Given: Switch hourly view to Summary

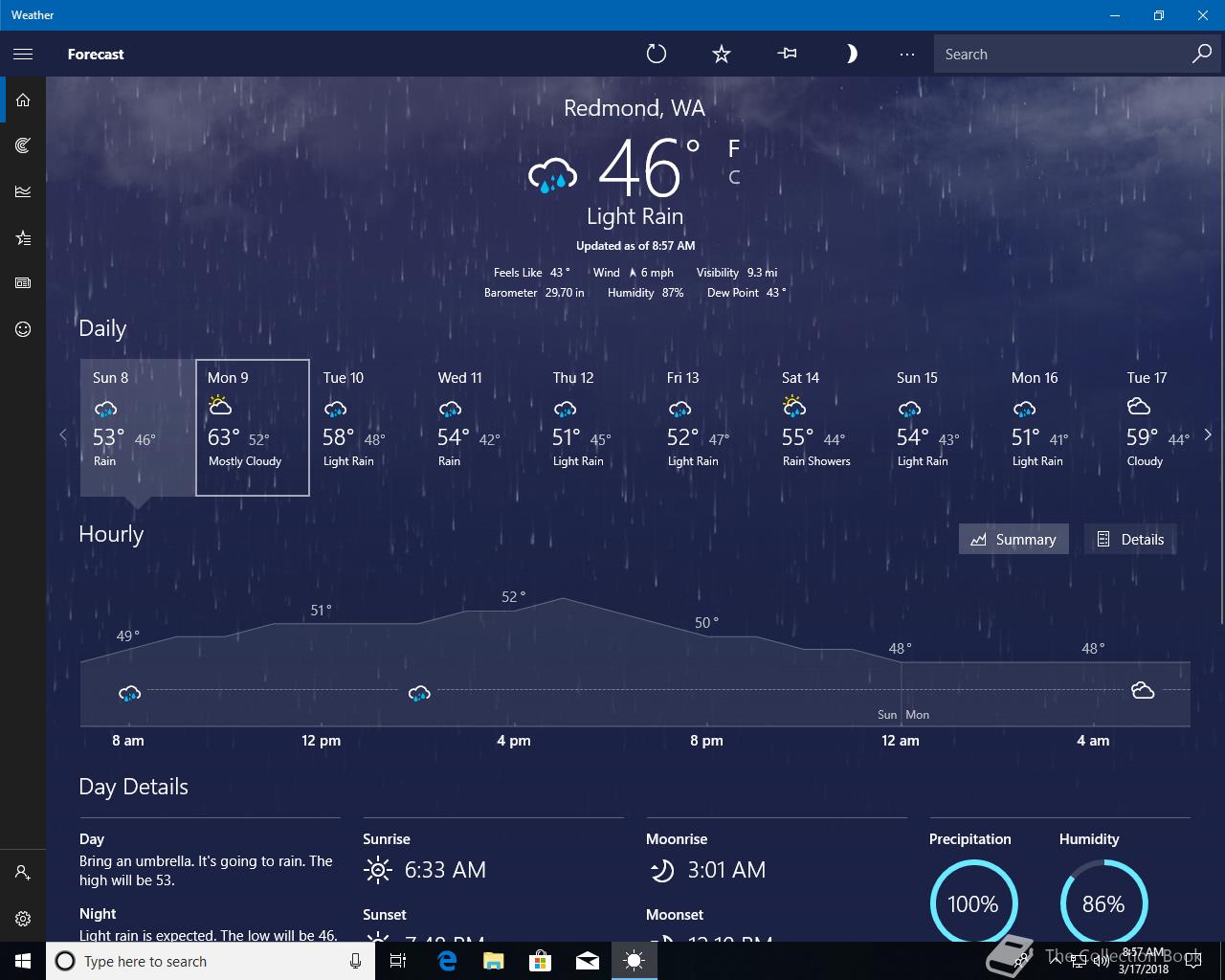Looking at the screenshot, I should tap(1013, 539).
